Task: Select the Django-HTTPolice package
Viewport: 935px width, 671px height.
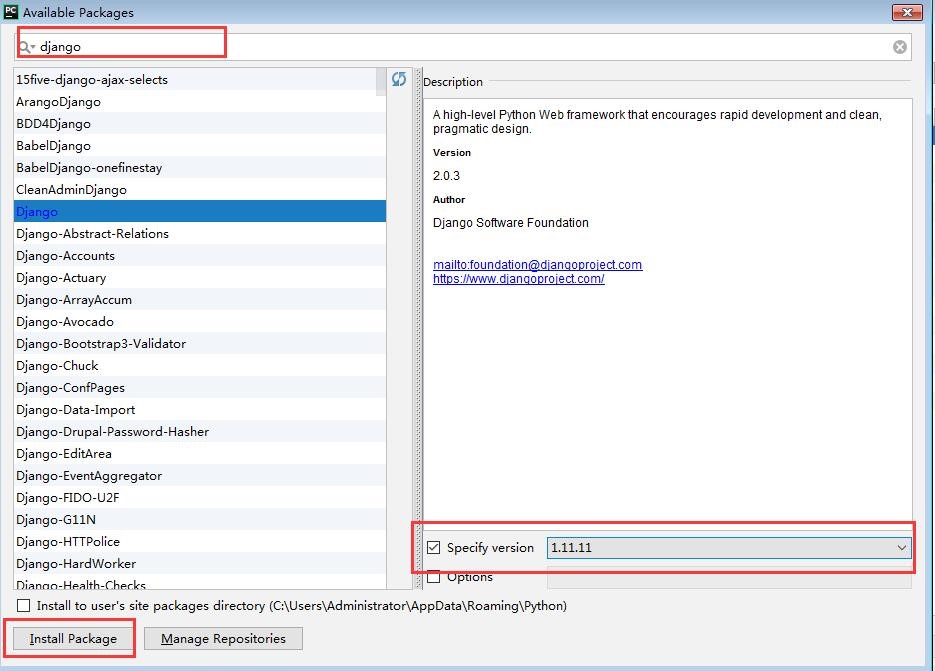Action: pos(200,542)
